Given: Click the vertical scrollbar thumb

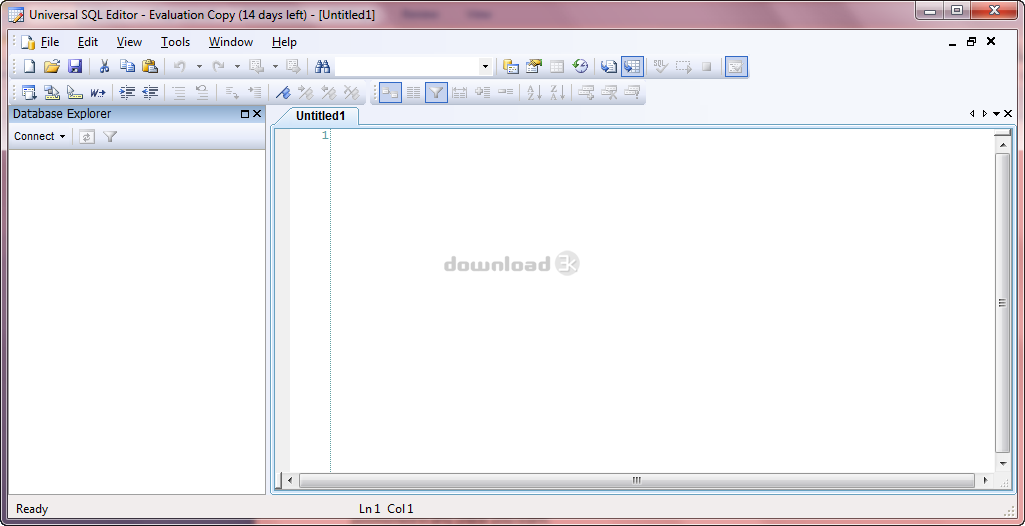Looking at the screenshot, I should coord(1002,303).
